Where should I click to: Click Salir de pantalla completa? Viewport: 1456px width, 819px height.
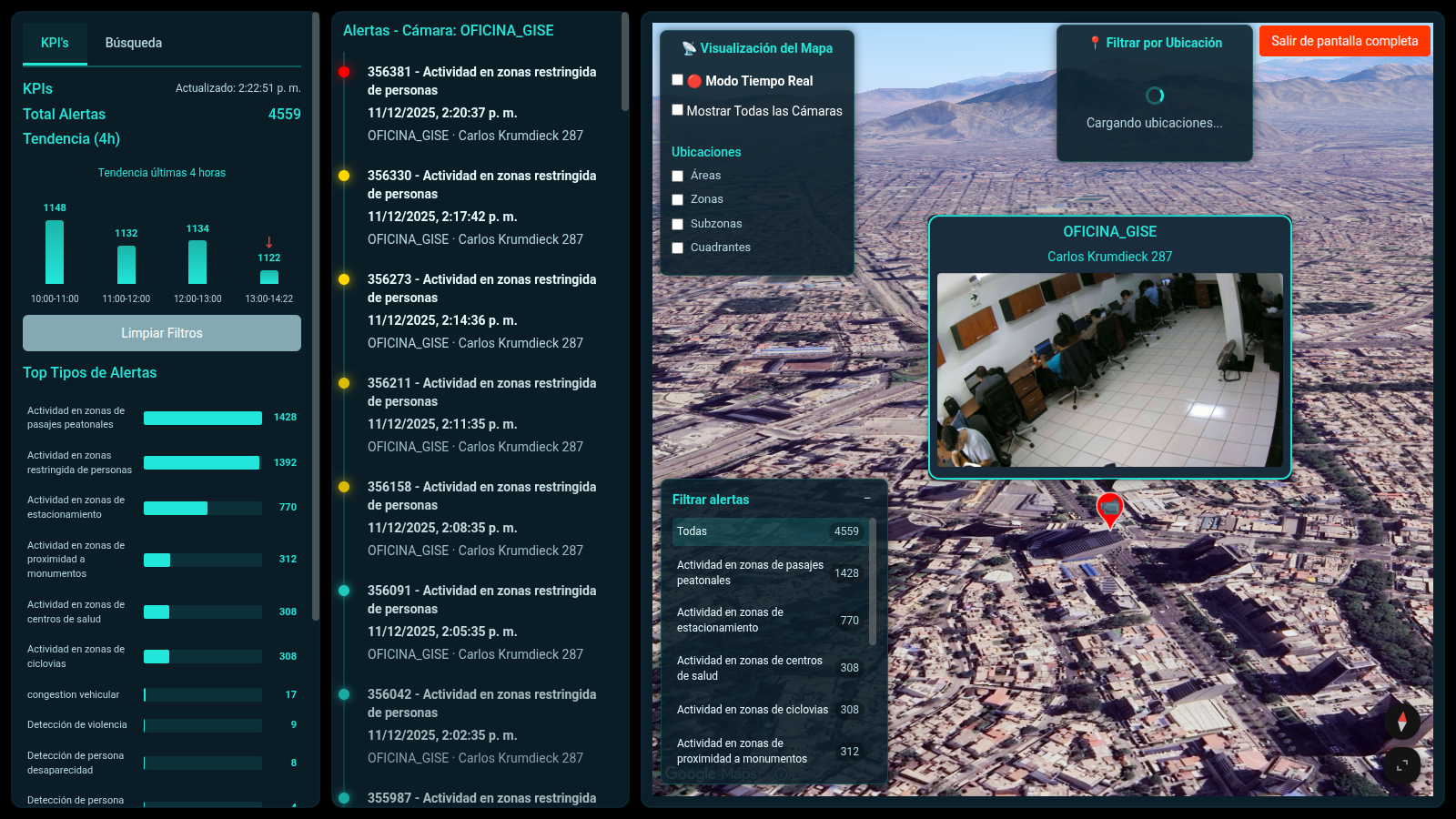(x=1344, y=41)
